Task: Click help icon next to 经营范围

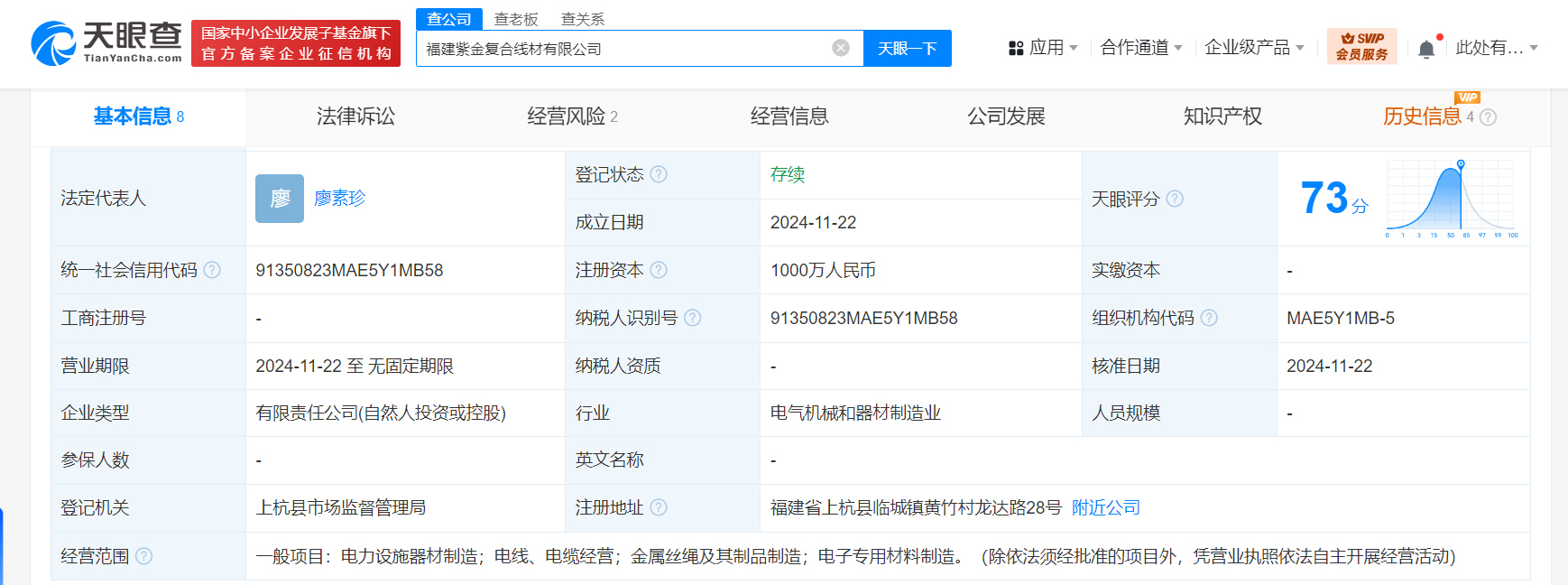Action: click(x=143, y=556)
